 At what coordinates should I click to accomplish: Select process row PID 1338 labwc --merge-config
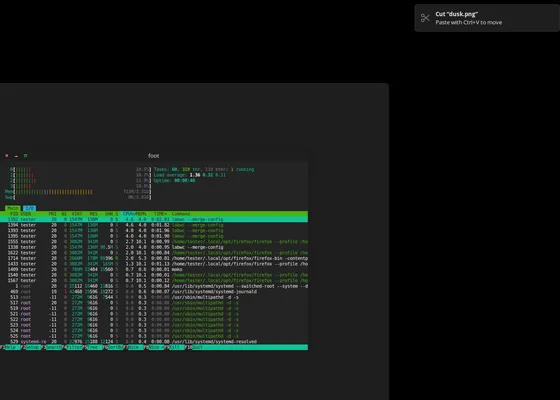(154, 247)
